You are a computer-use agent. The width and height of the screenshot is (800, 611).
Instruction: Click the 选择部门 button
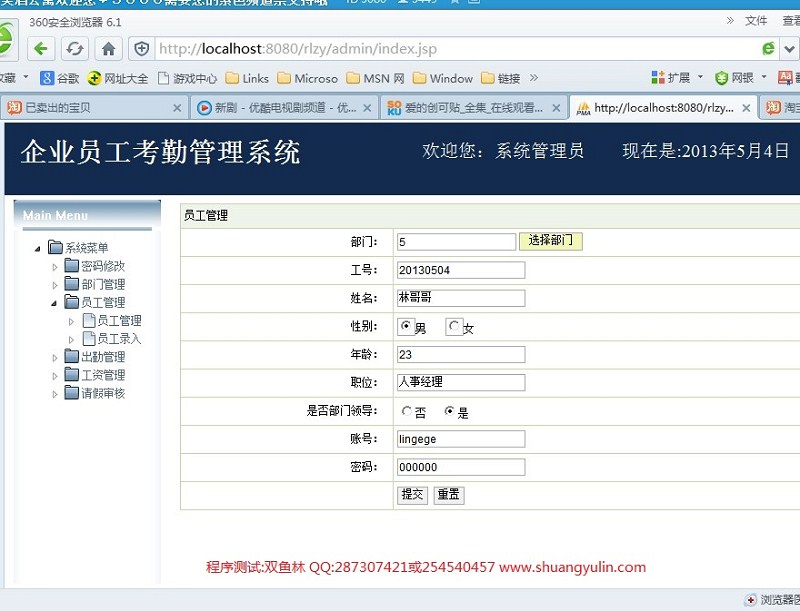coord(550,241)
